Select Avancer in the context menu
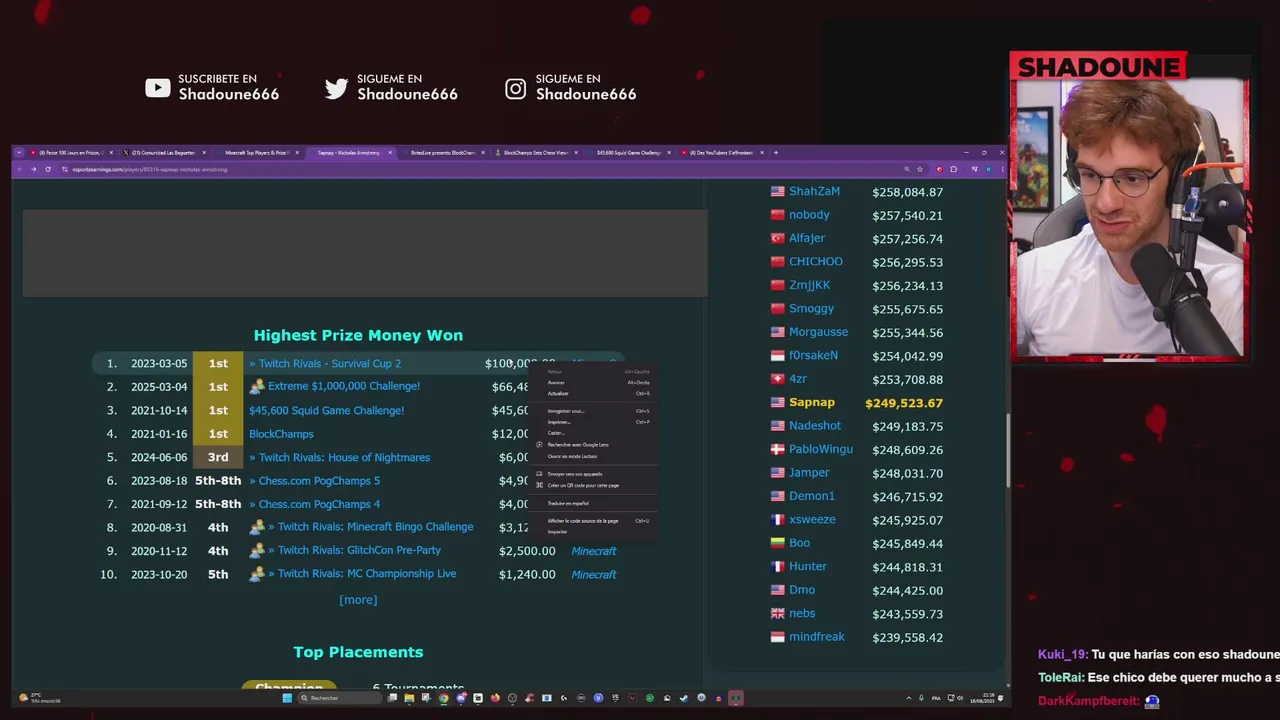Image resolution: width=1280 pixels, height=720 pixels. coord(594,382)
